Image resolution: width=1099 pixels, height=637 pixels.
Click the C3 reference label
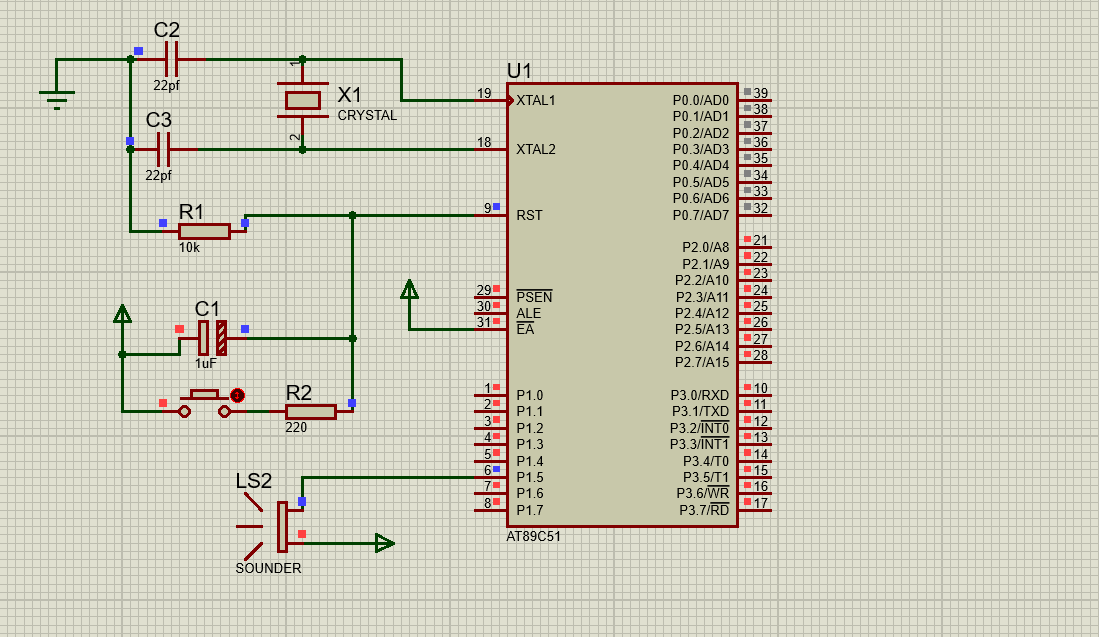pyautogui.click(x=158, y=120)
